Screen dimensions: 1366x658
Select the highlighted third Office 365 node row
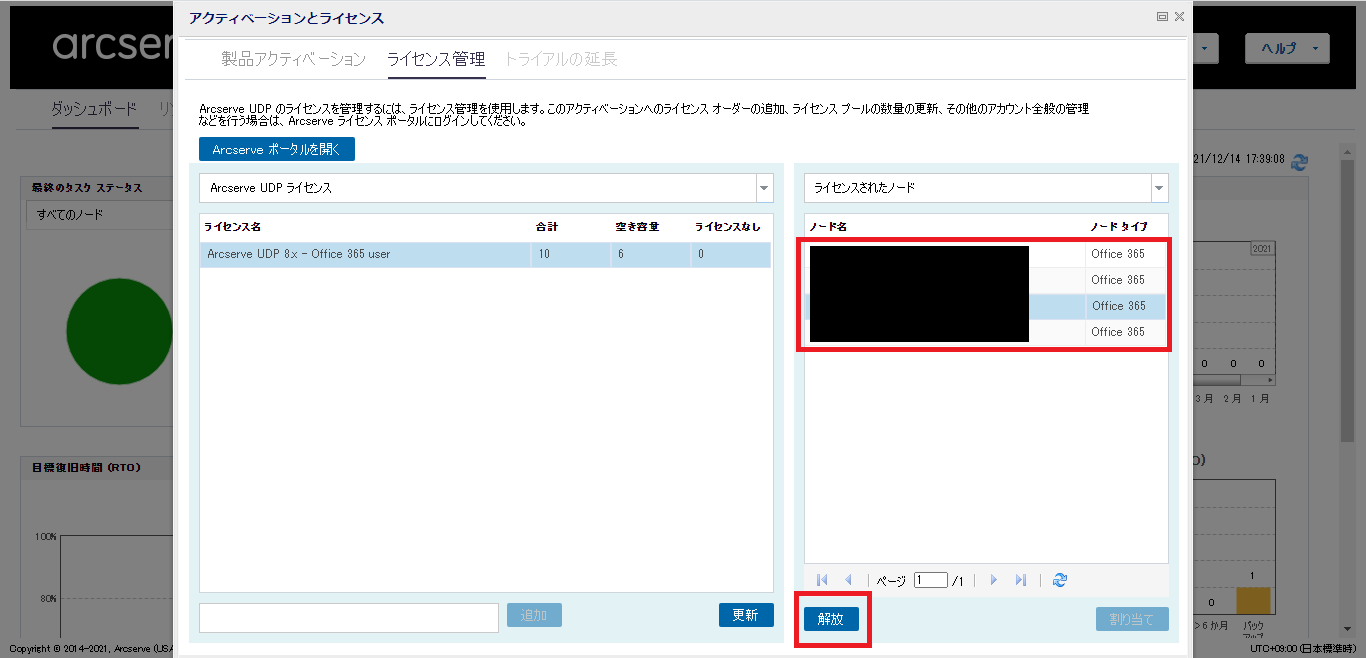pyautogui.click(x=986, y=306)
